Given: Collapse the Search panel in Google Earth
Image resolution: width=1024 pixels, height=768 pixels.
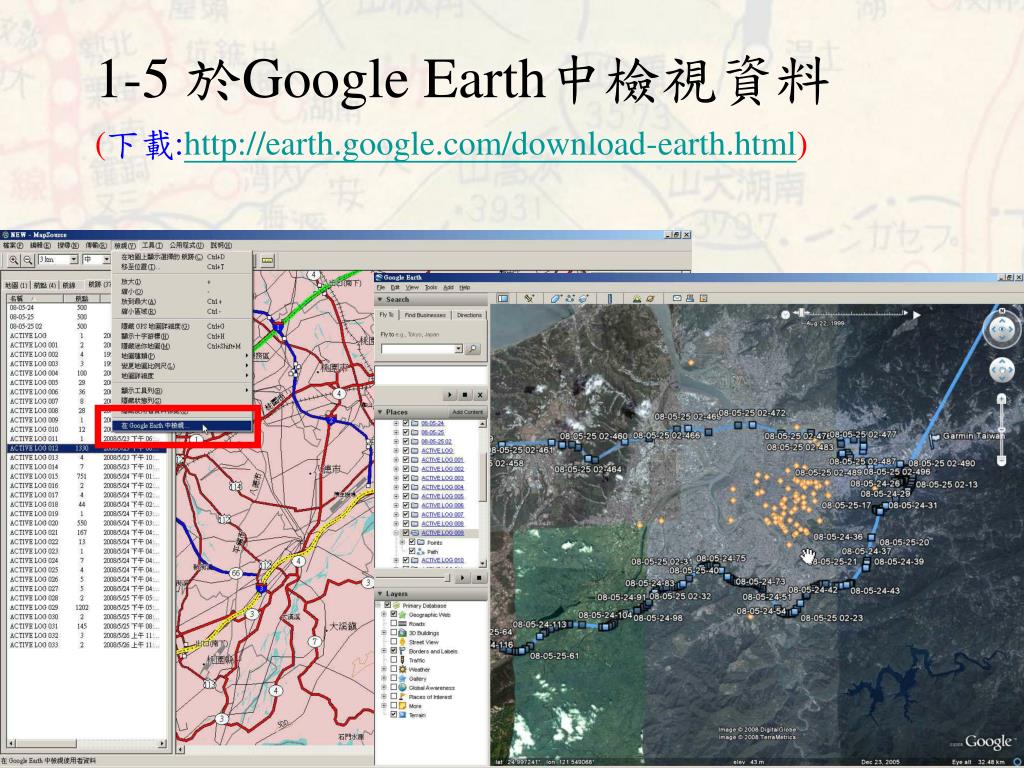Looking at the screenshot, I should 380,299.
